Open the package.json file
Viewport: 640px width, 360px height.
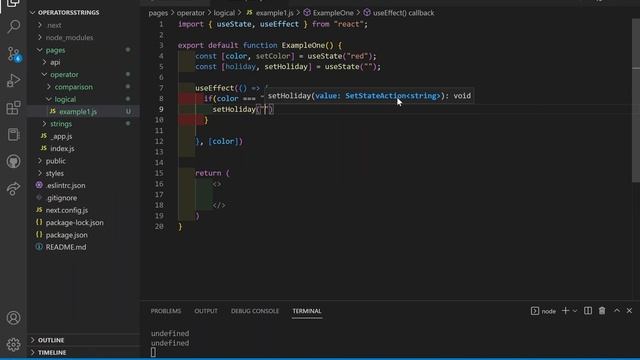pos(66,235)
